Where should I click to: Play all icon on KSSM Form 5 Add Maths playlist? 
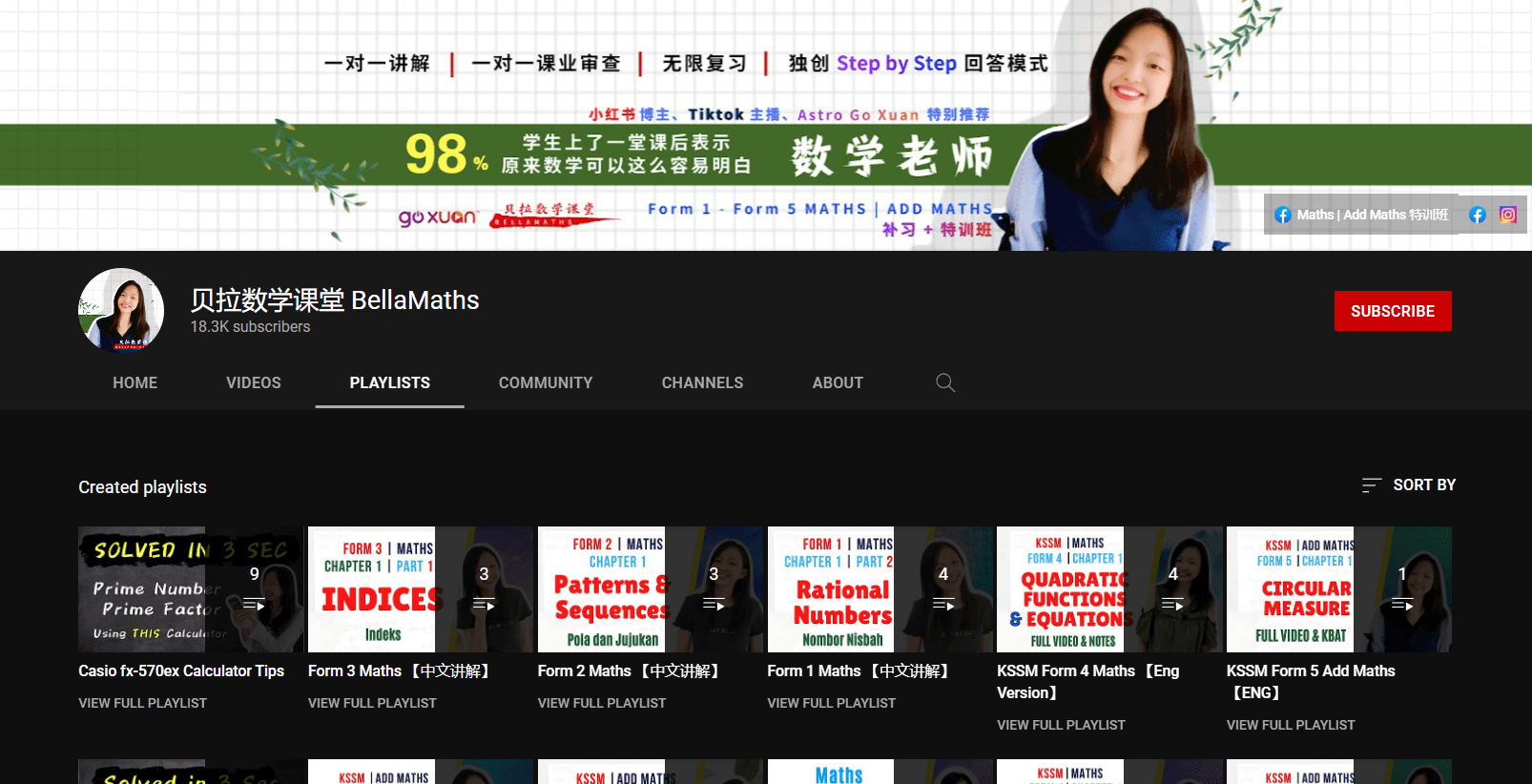[1402, 604]
